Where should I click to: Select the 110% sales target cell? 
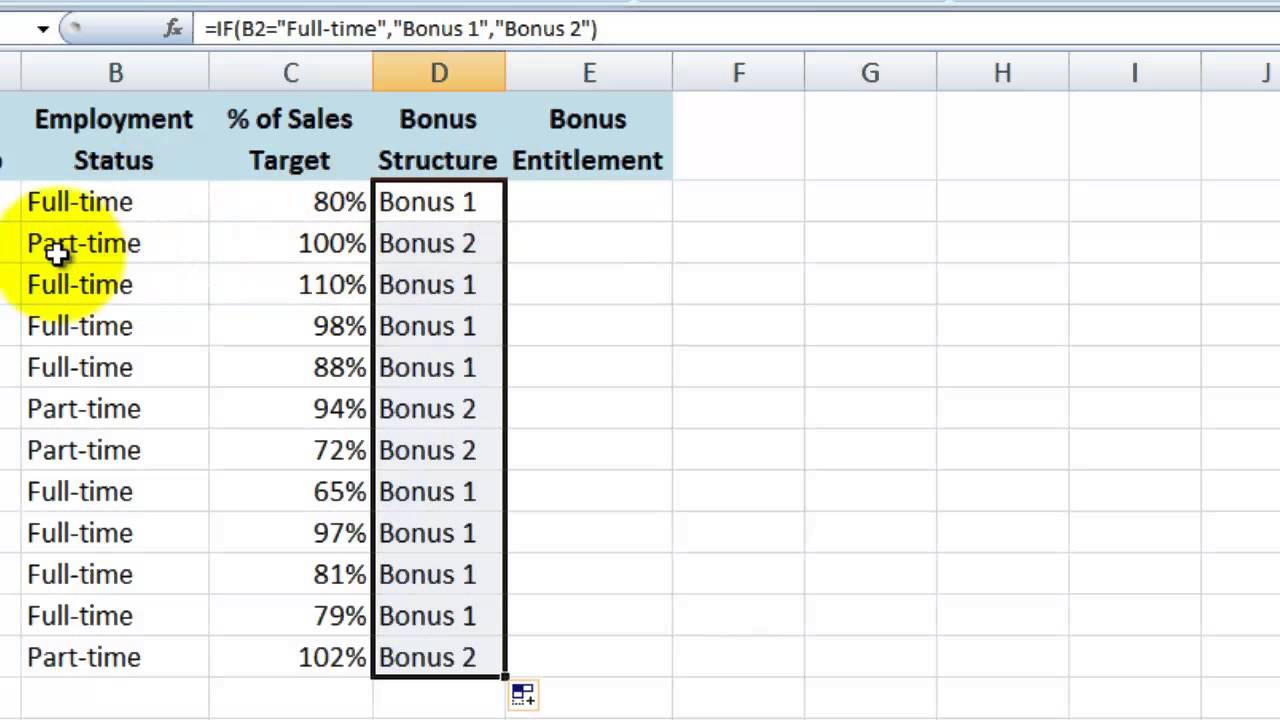[290, 285]
